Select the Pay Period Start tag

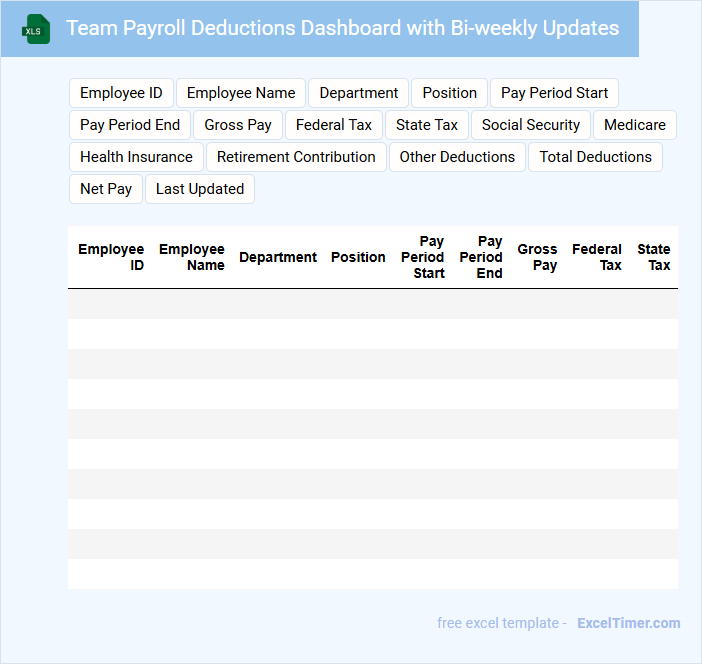click(x=554, y=93)
